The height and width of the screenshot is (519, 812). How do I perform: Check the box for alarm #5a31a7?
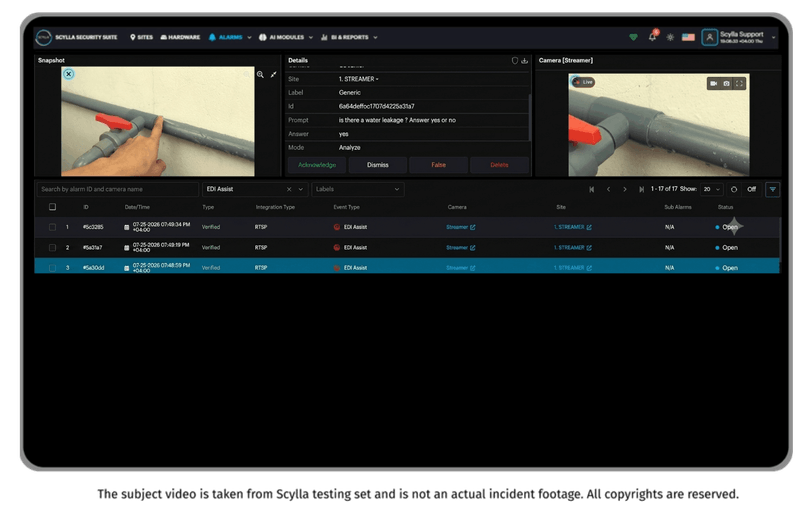pyautogui.click(x=52, y=248)
